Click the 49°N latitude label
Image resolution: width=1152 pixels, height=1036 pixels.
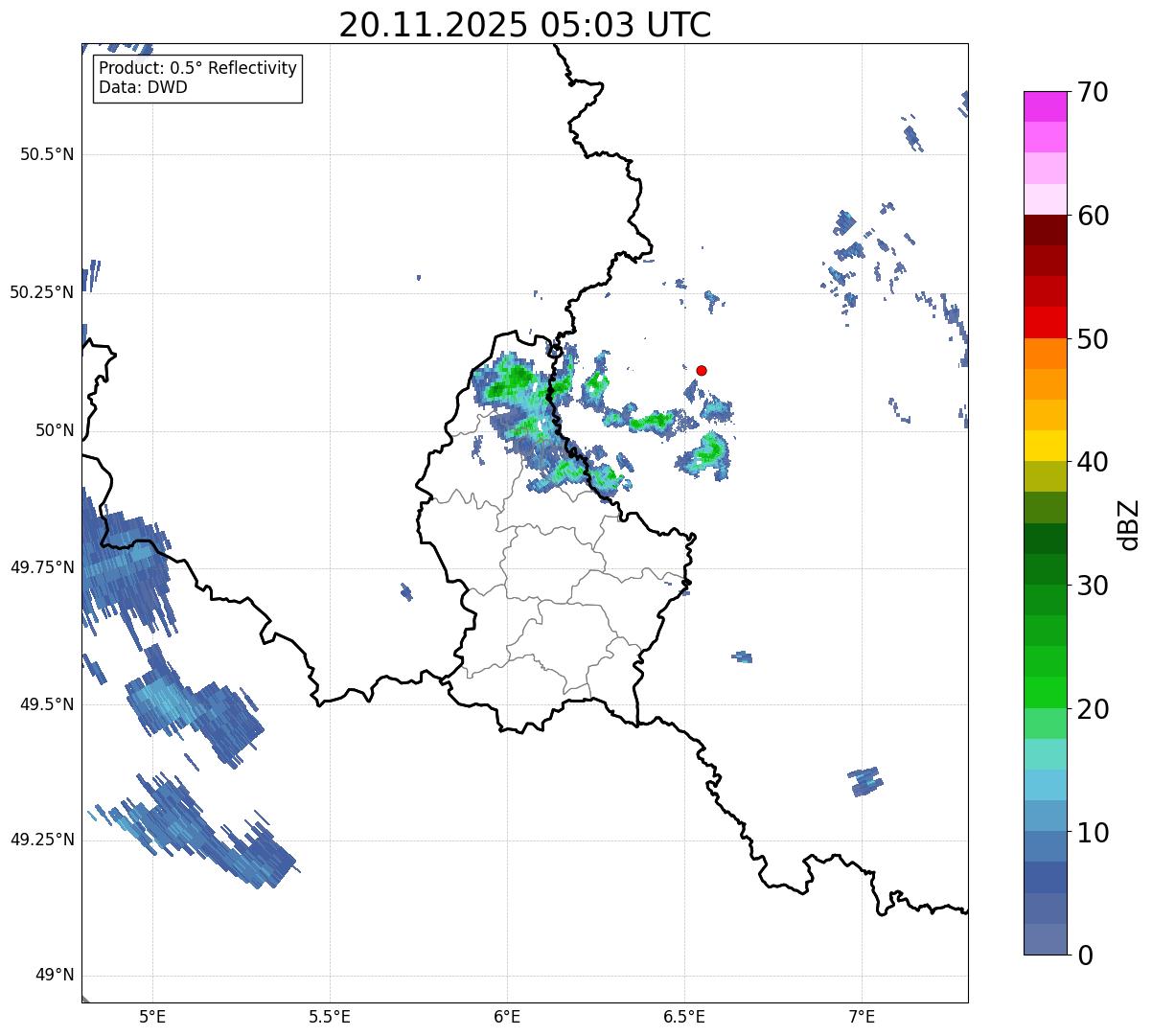click(x=56, y=976)
